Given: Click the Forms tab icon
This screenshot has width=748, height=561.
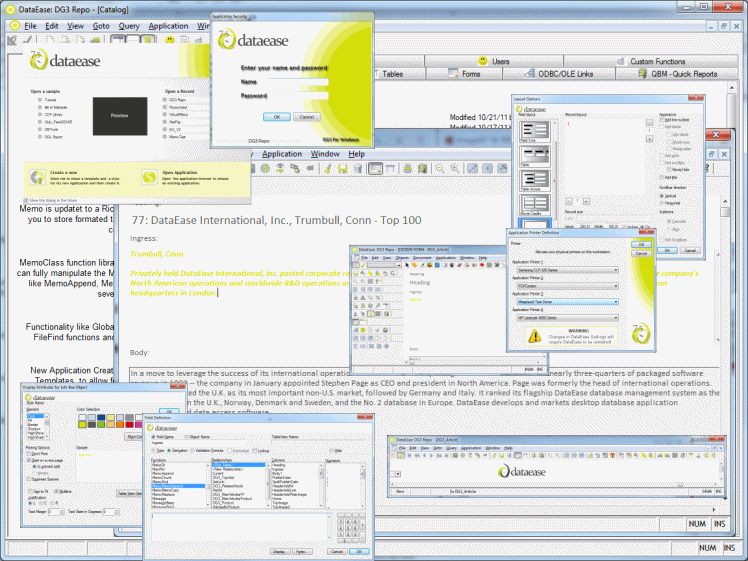Looking at the screenshot, I should [x=453, y=73].
